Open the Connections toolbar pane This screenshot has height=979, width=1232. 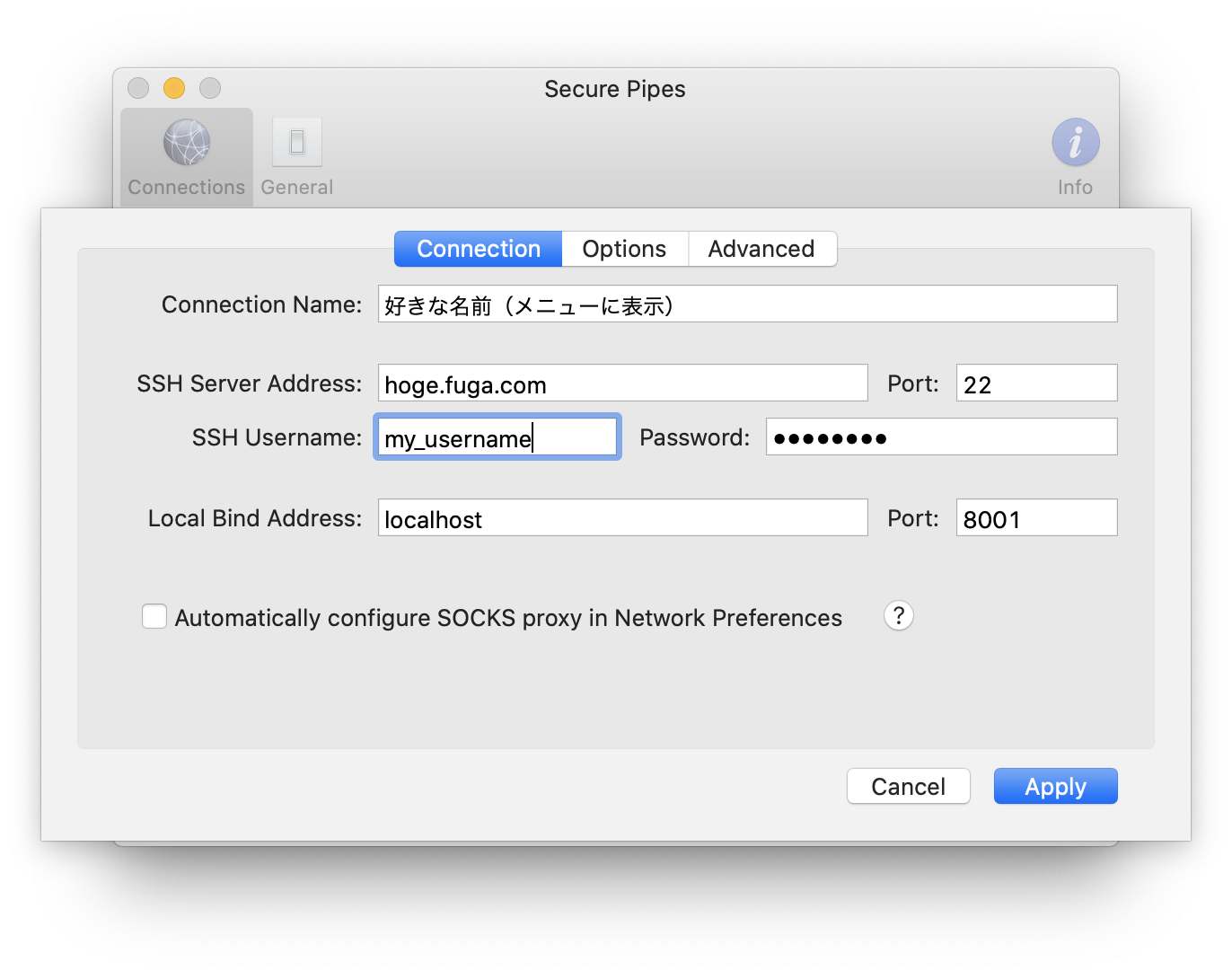tap(187, 157)
